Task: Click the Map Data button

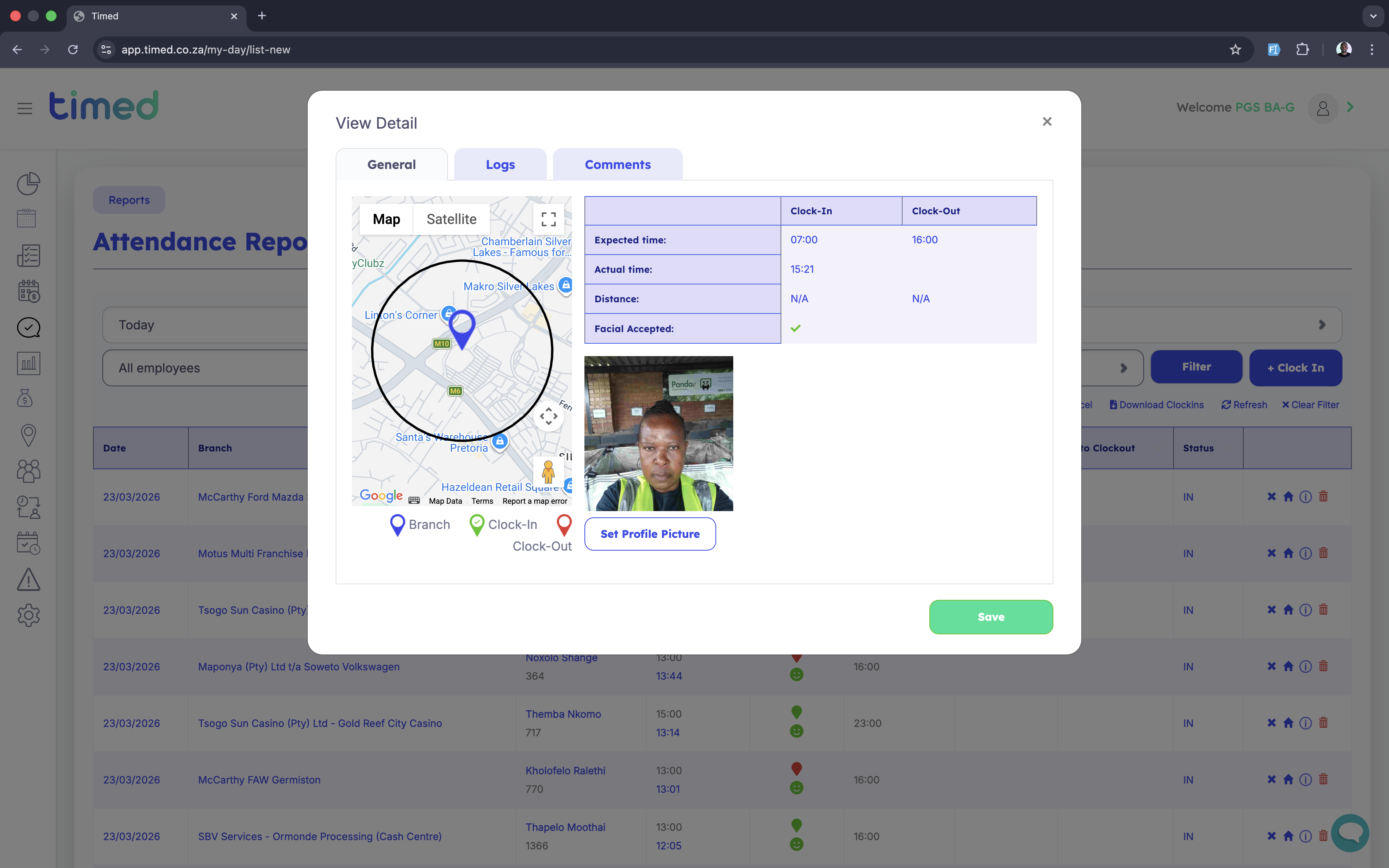Action: tap(445, 501)
